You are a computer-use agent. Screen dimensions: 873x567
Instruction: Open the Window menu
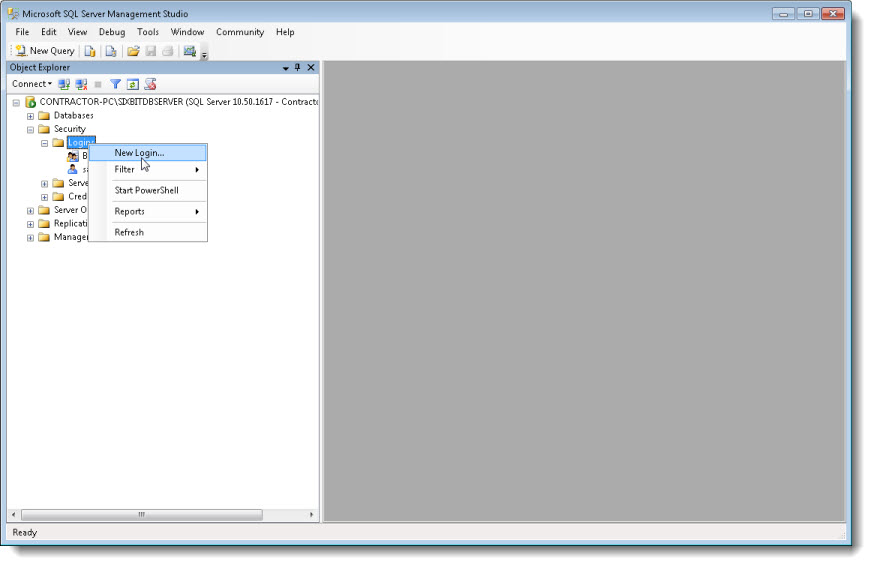(187, 32)
